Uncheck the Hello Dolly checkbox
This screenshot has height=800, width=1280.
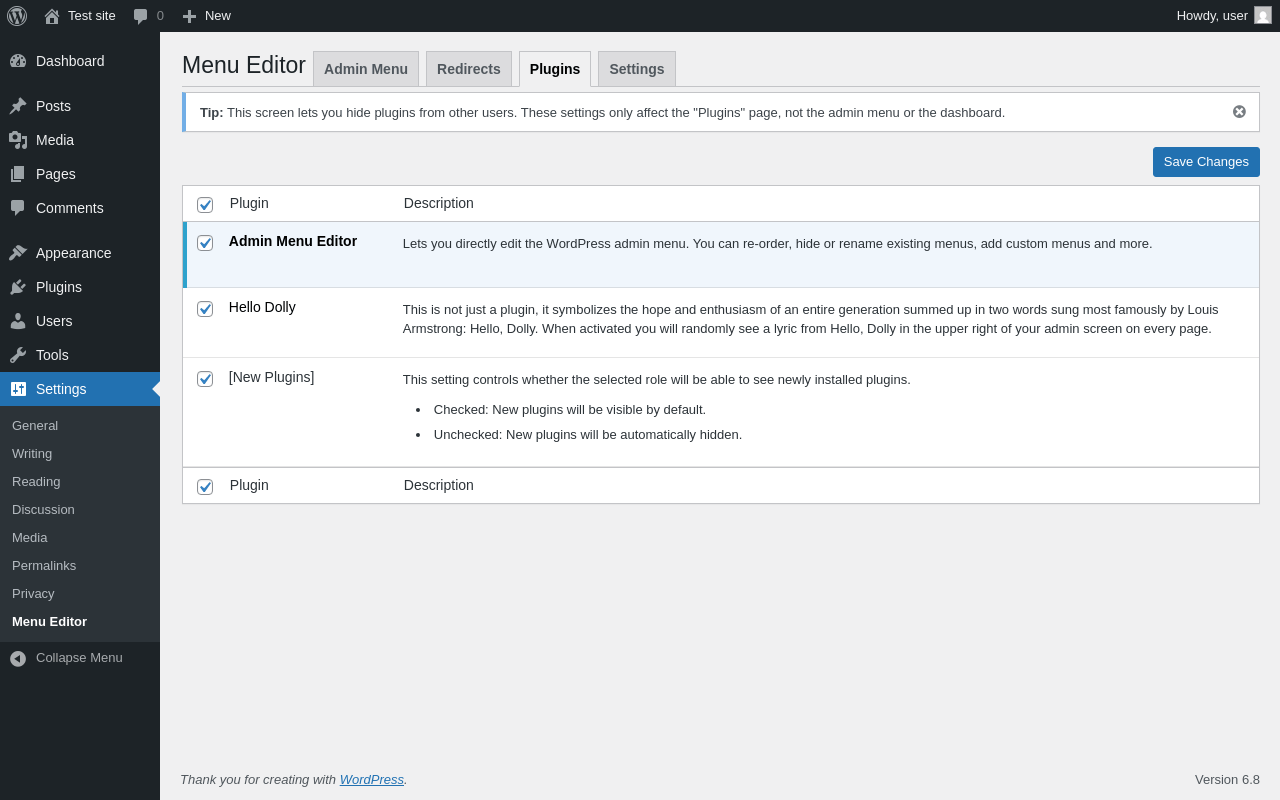click(205, 309)
